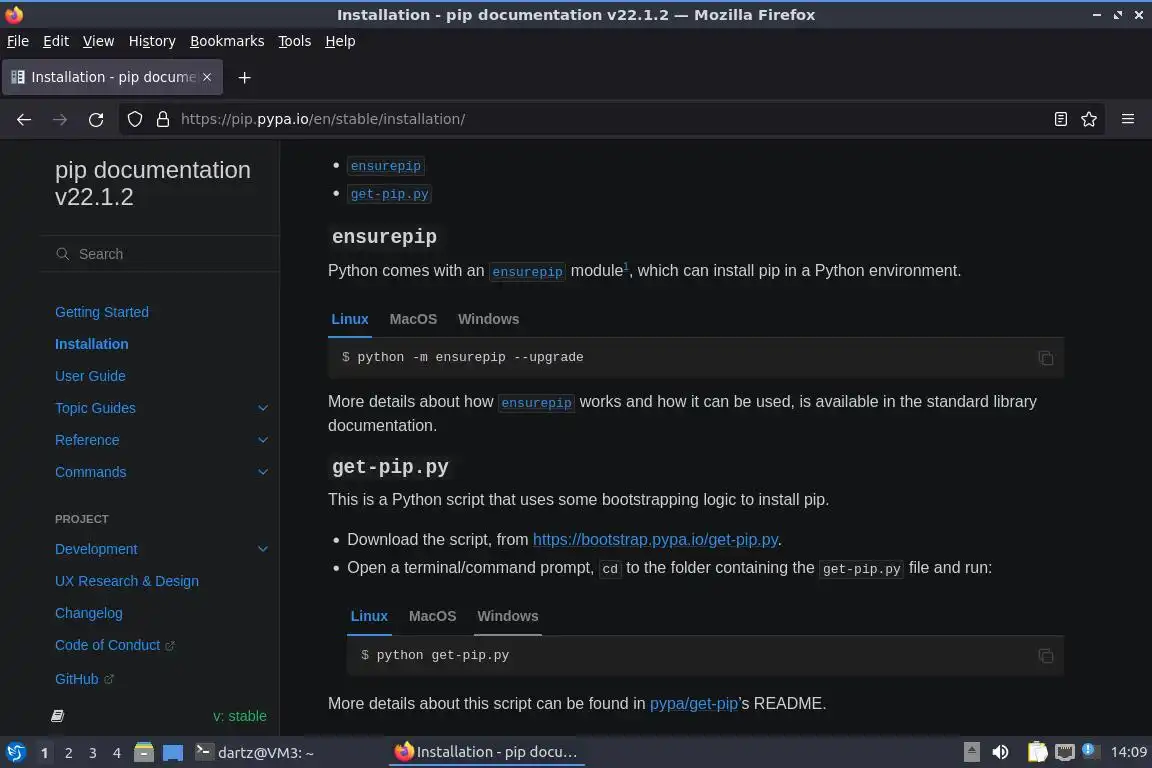Switch to workspace 3 in taskbar

tap(93, 753)
